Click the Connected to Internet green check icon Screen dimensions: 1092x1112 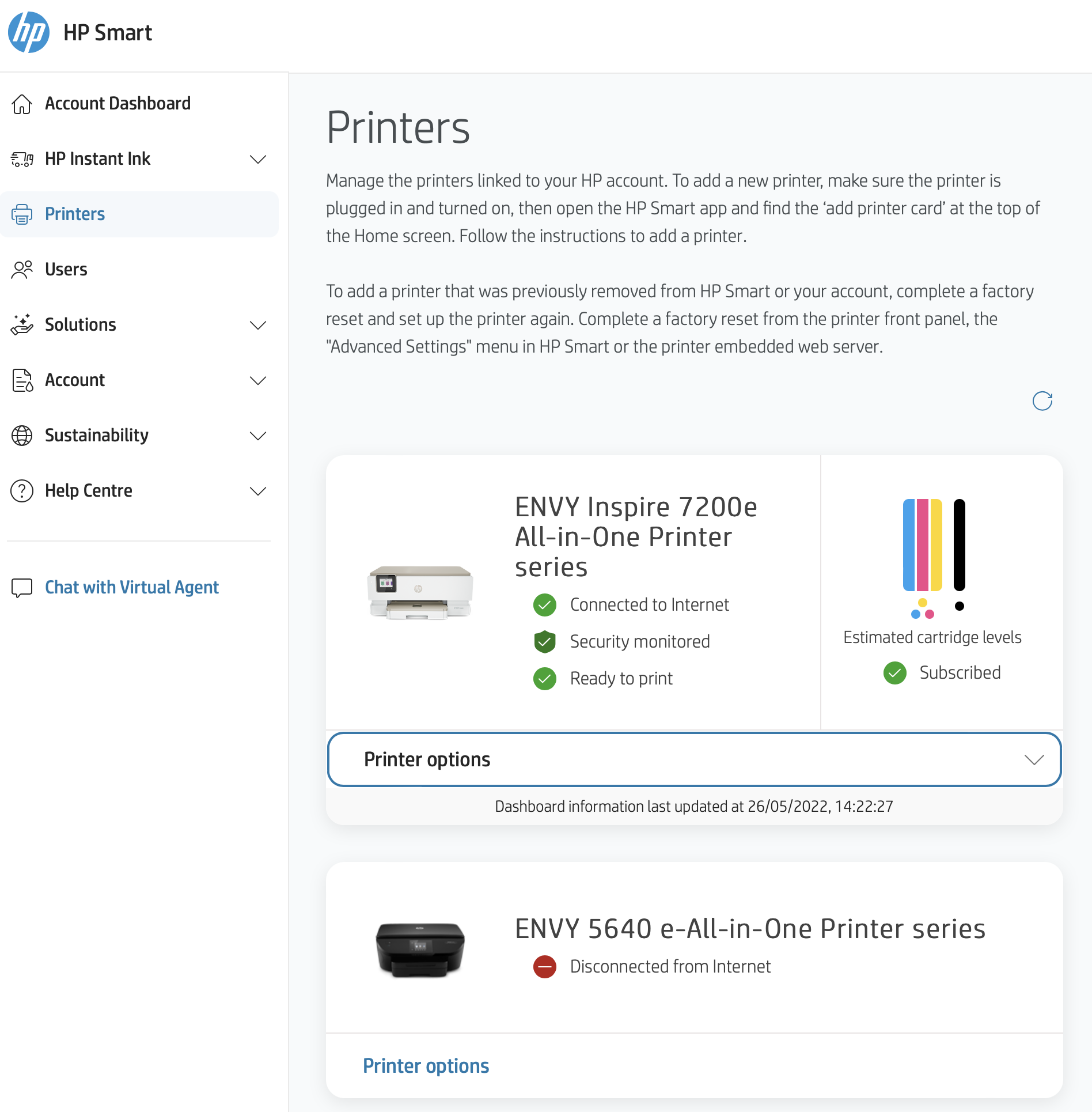pyautogui.click(x=545, y=605)
